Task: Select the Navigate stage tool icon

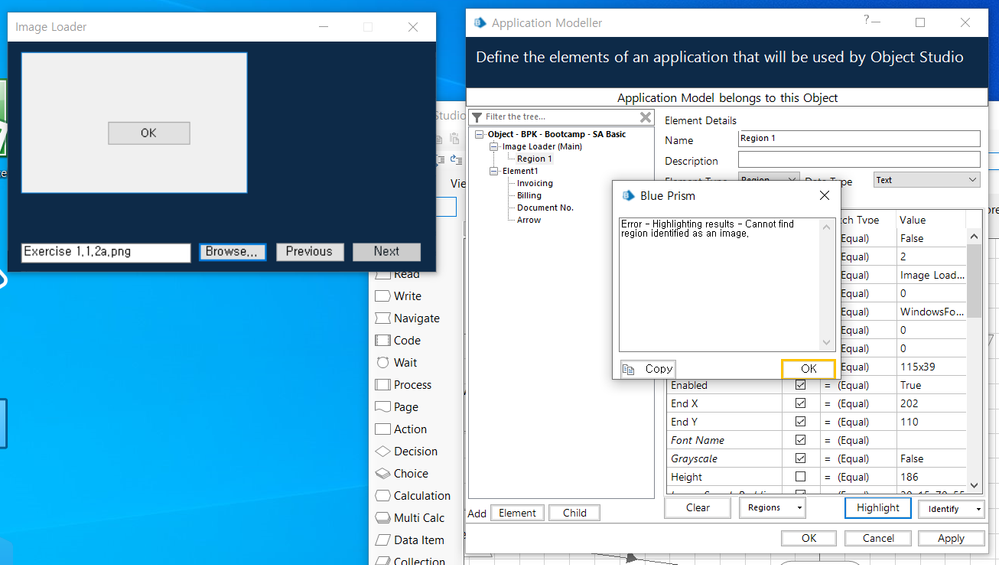Action: [x=382, y=318]
